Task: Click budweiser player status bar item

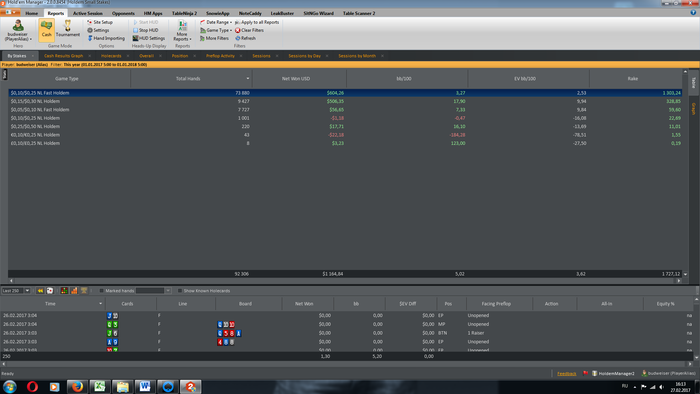Action: click(x=669, y=373)
